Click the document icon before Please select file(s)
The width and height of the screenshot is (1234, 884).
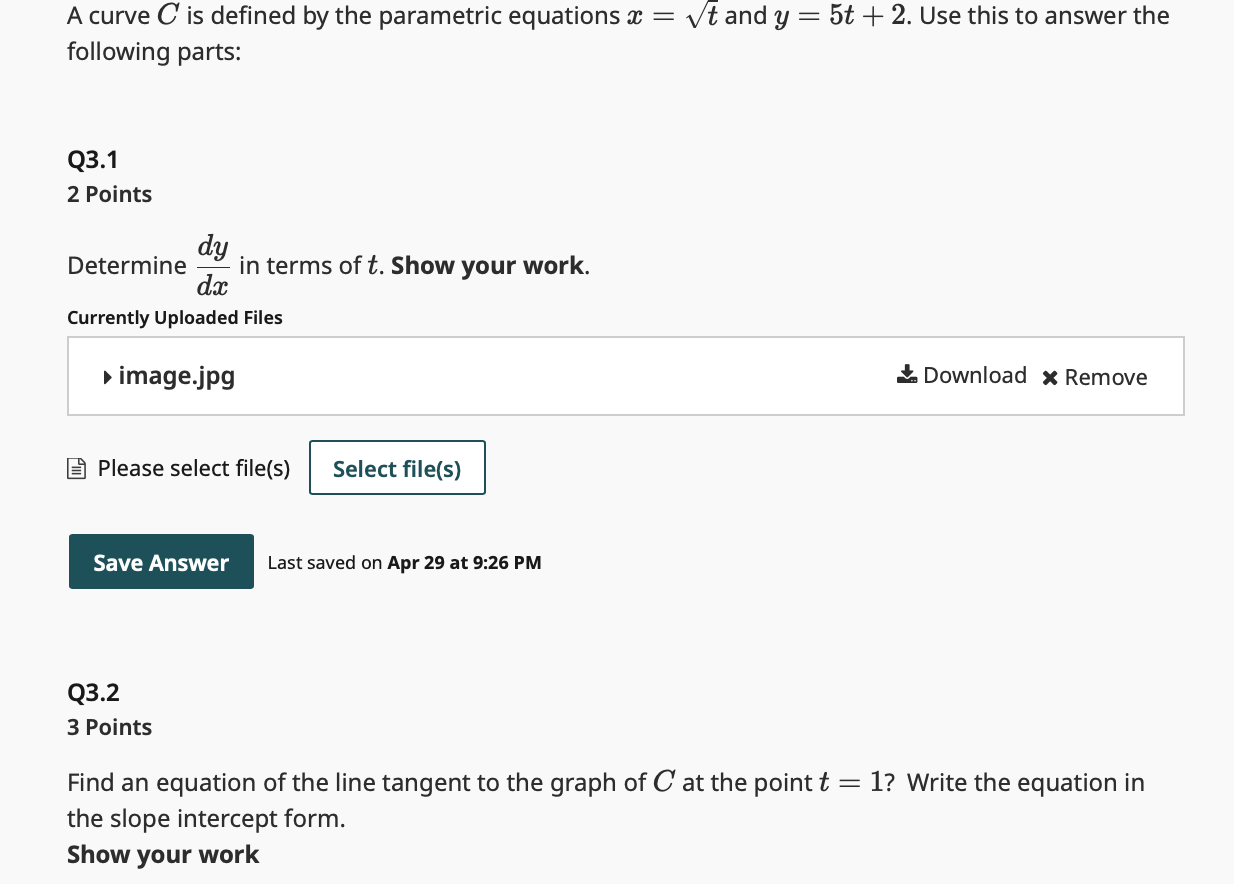77,467
